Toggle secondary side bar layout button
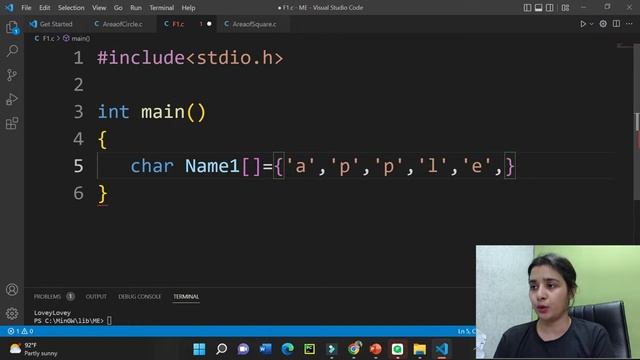 click(550, 8)
